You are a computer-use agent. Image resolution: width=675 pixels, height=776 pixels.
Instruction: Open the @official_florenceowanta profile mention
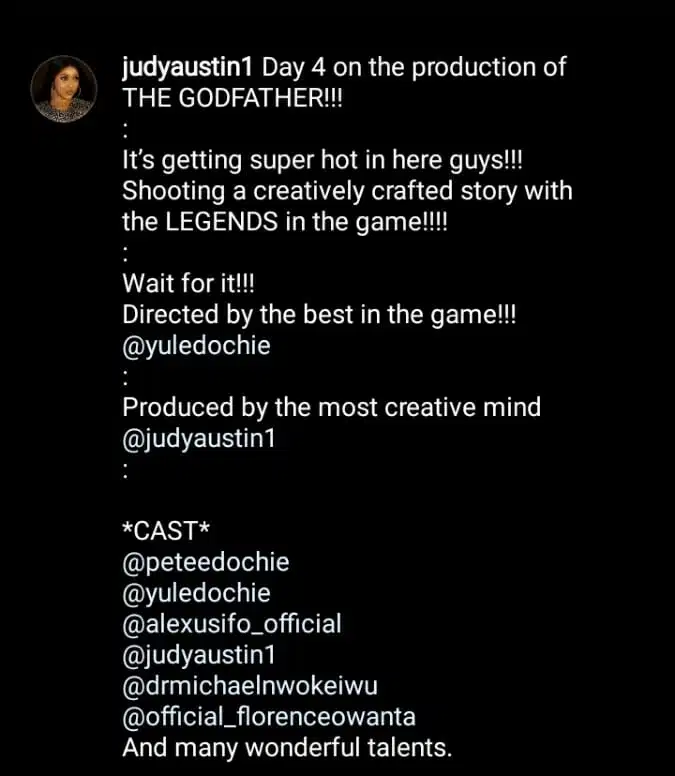point(269,717)
